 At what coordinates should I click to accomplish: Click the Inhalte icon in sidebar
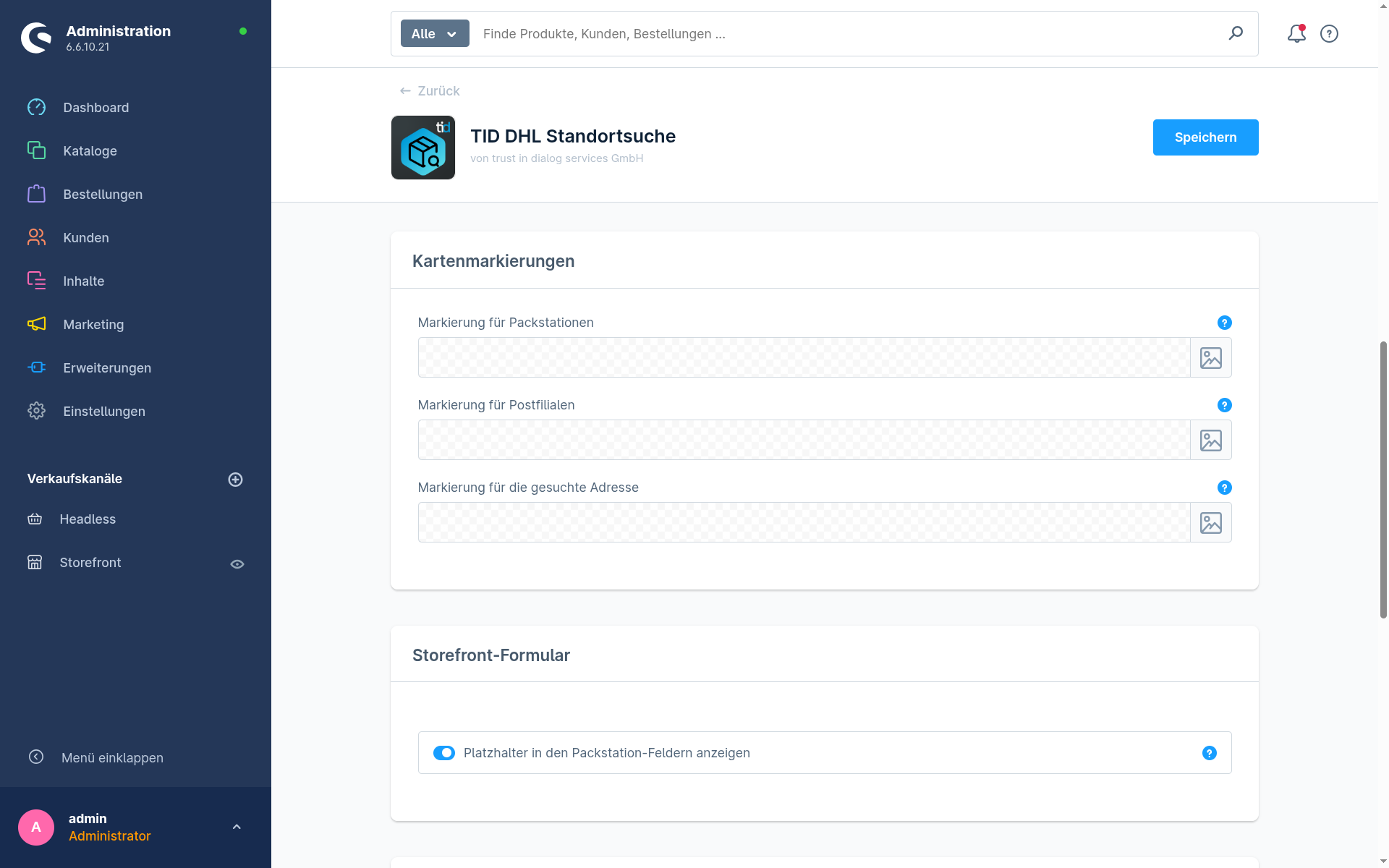pyautogui.click(x=36, y=281)
